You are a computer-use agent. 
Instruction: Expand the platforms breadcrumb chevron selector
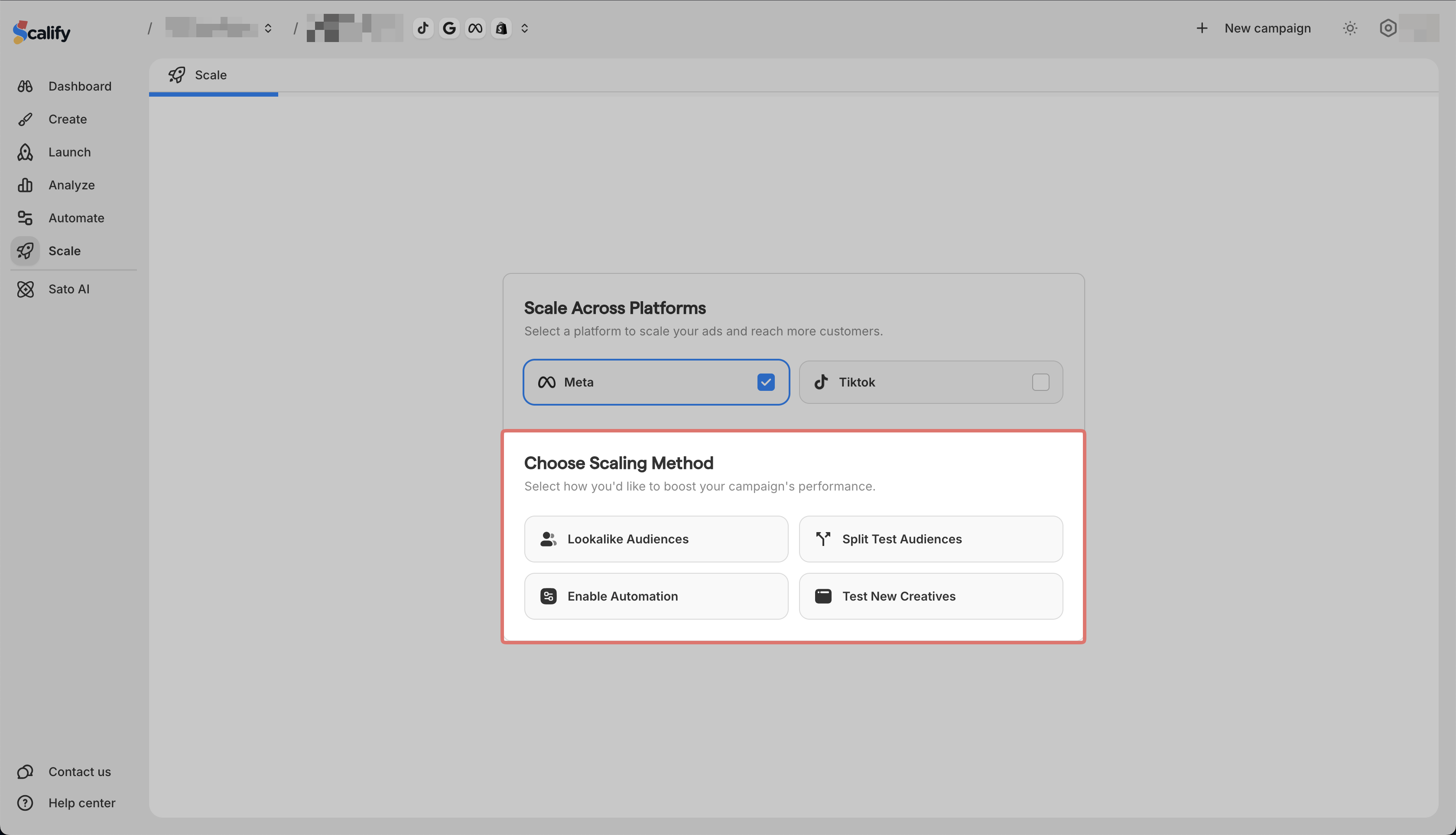click(524, 28)
